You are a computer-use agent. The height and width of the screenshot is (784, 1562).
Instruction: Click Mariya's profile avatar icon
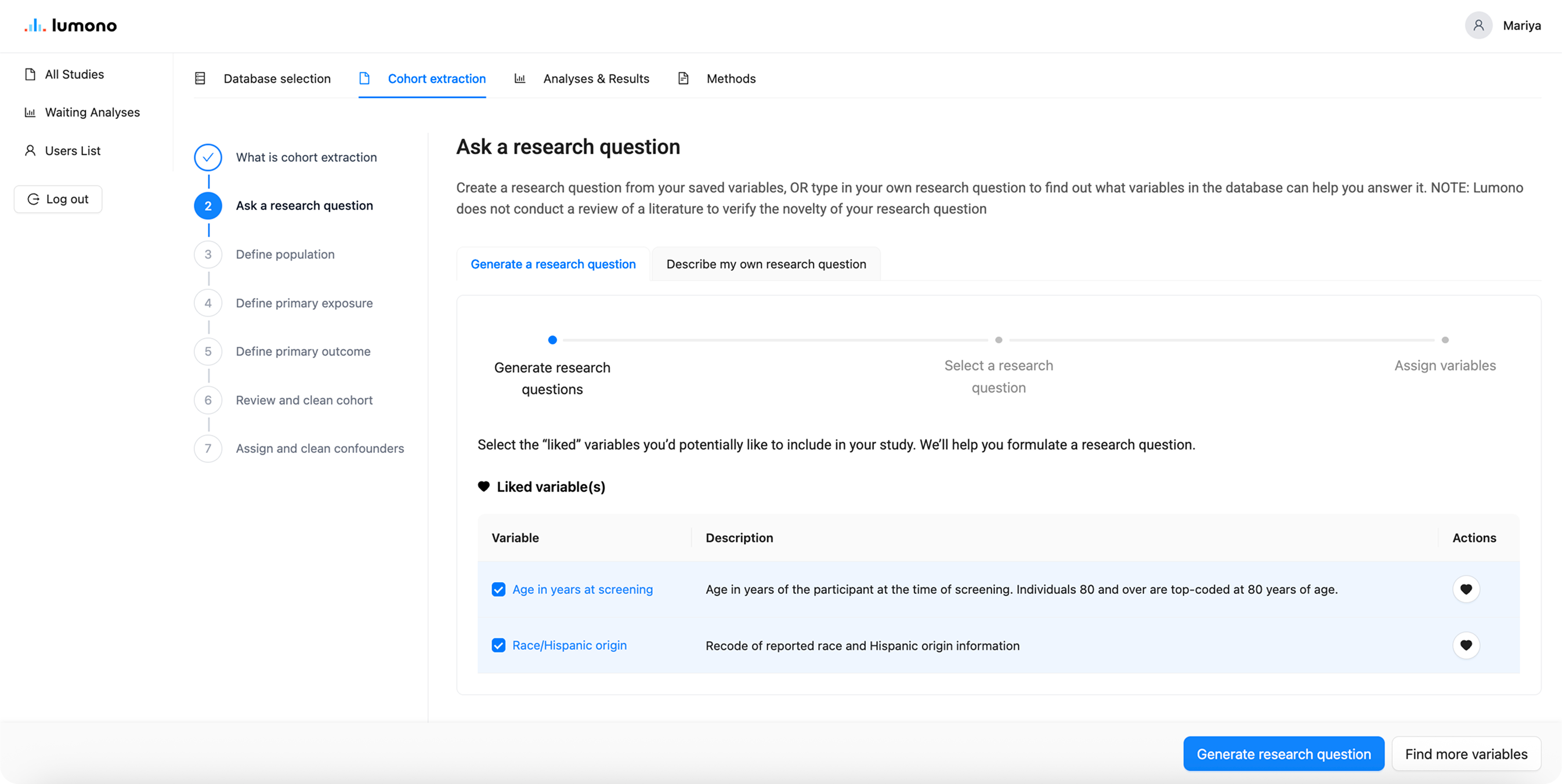click(1478, 26)
